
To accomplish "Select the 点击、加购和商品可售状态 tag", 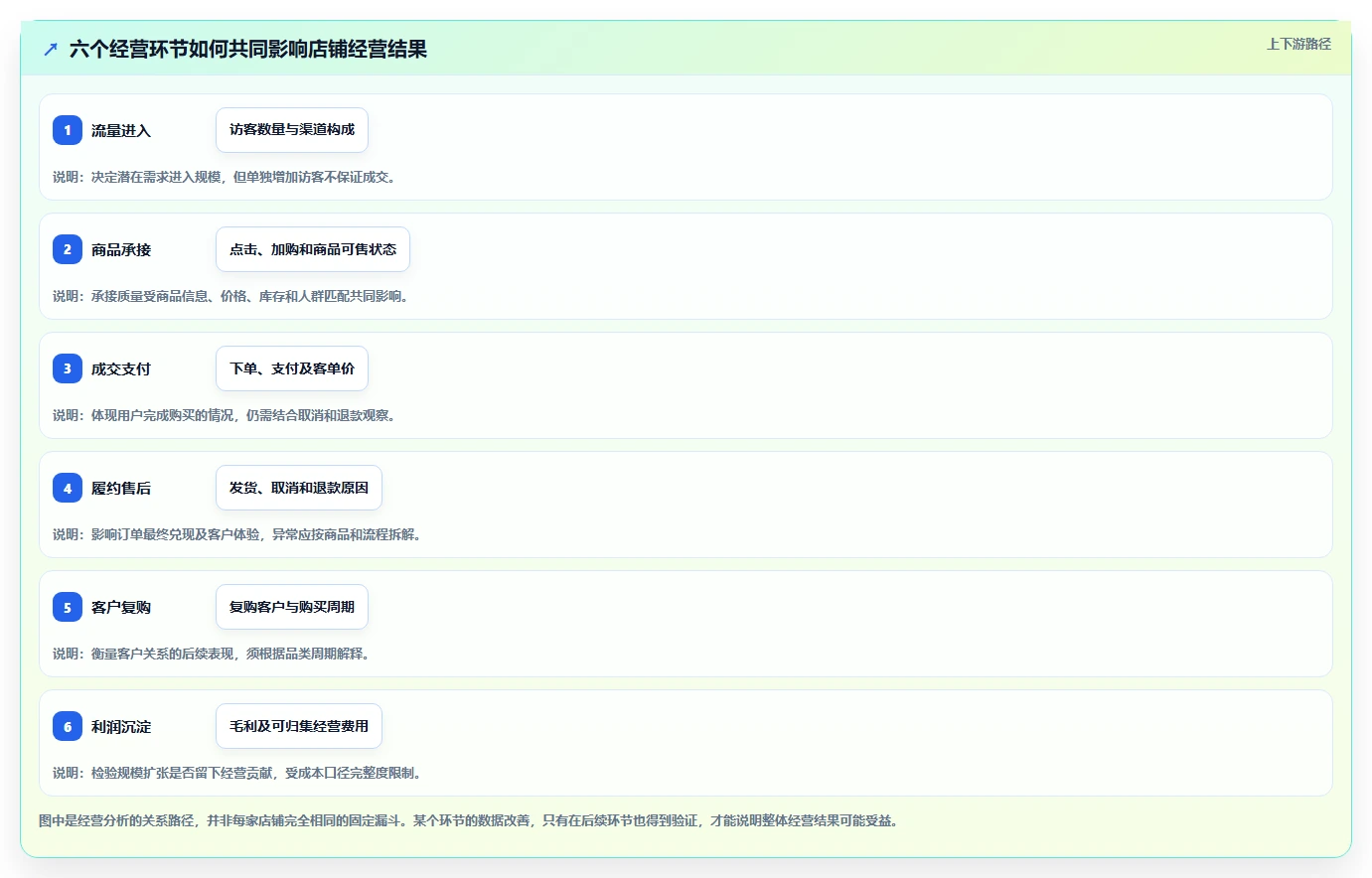I will [x=313, y=249].
